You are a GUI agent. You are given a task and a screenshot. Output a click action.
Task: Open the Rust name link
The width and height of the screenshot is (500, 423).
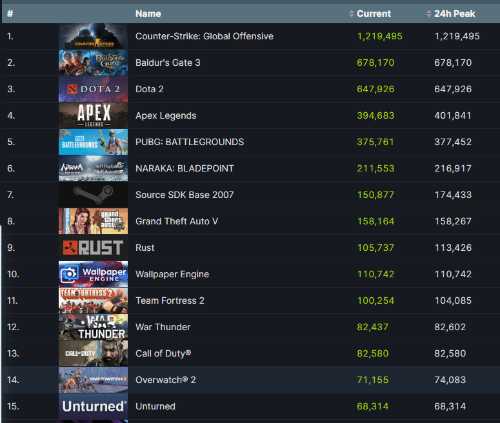click(145, 248)
